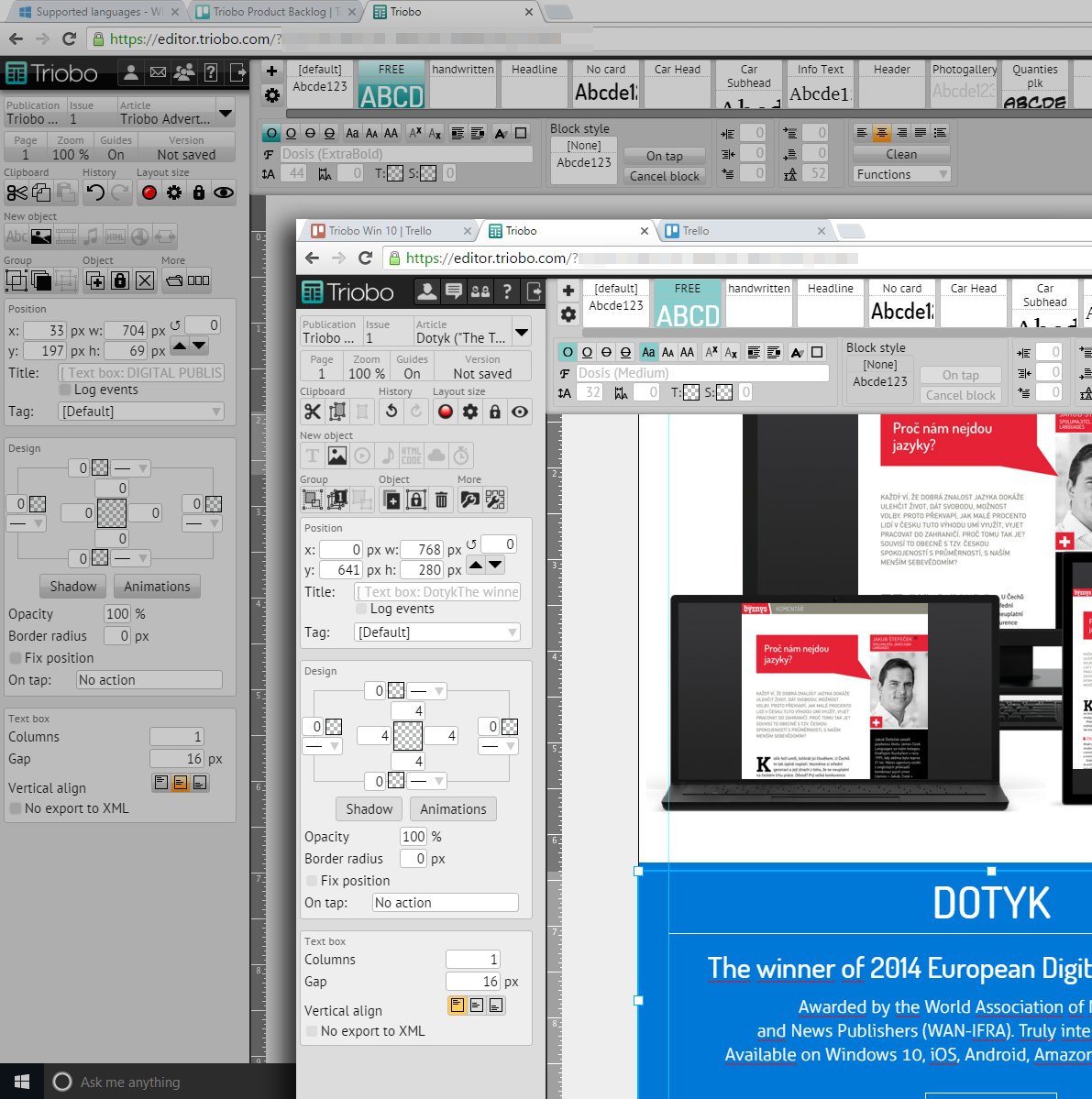Open the chat messages icon in front Triobo header
Image resolution: width=1092 pixels, height=1099 pixels.
[x=454, y=291]
